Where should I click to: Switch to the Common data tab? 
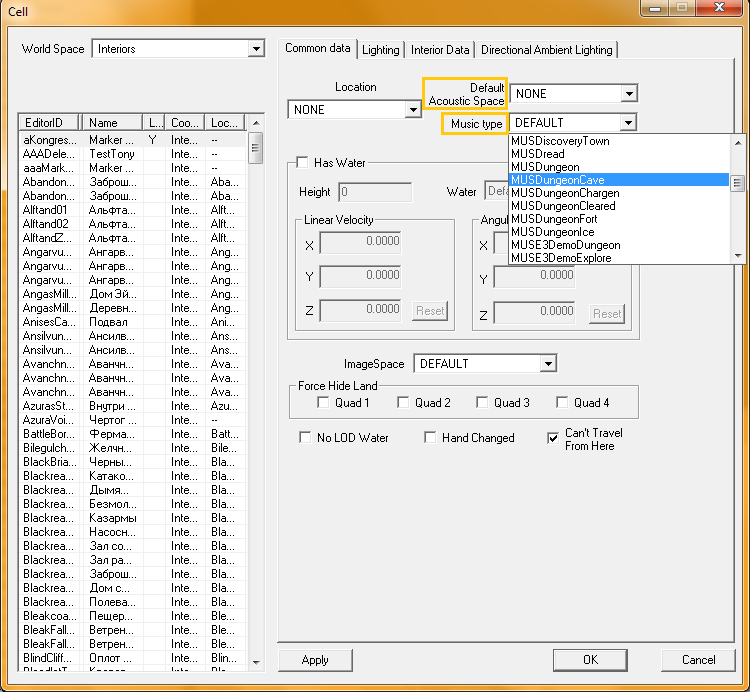pyautogui.click(x=317, y=48)
